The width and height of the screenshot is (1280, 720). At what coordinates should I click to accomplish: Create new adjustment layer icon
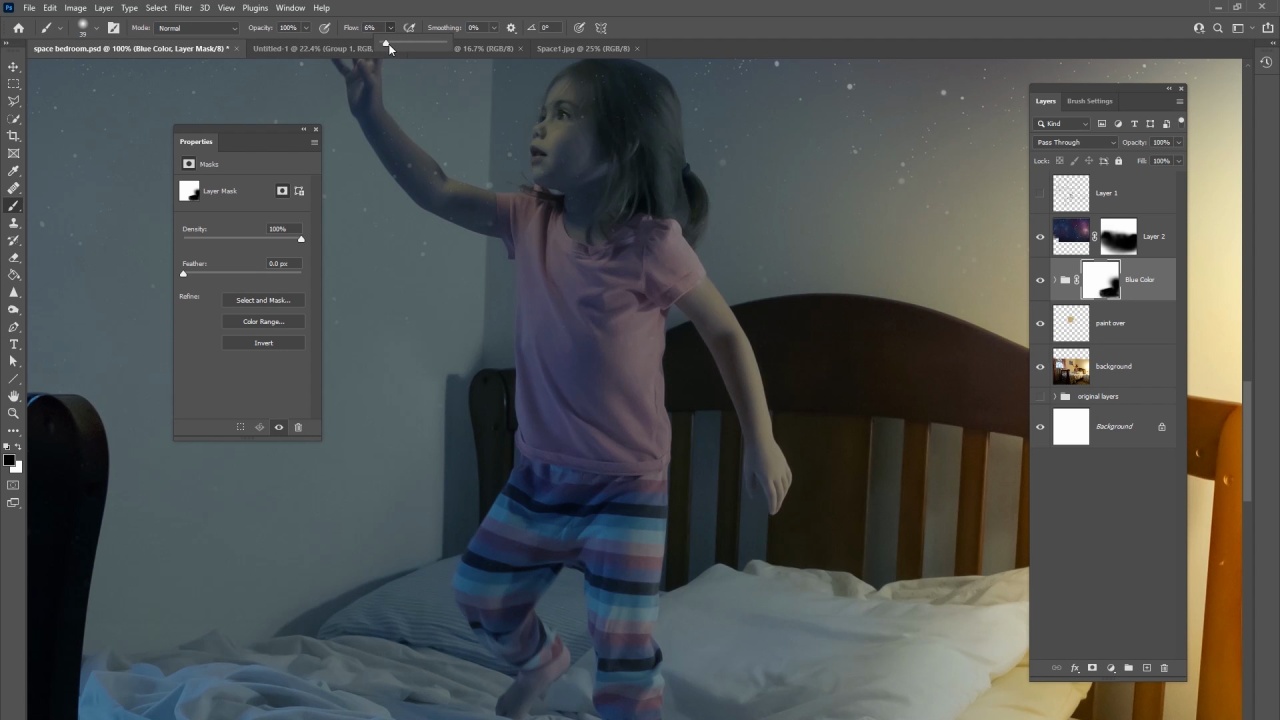coord(1111,668)
